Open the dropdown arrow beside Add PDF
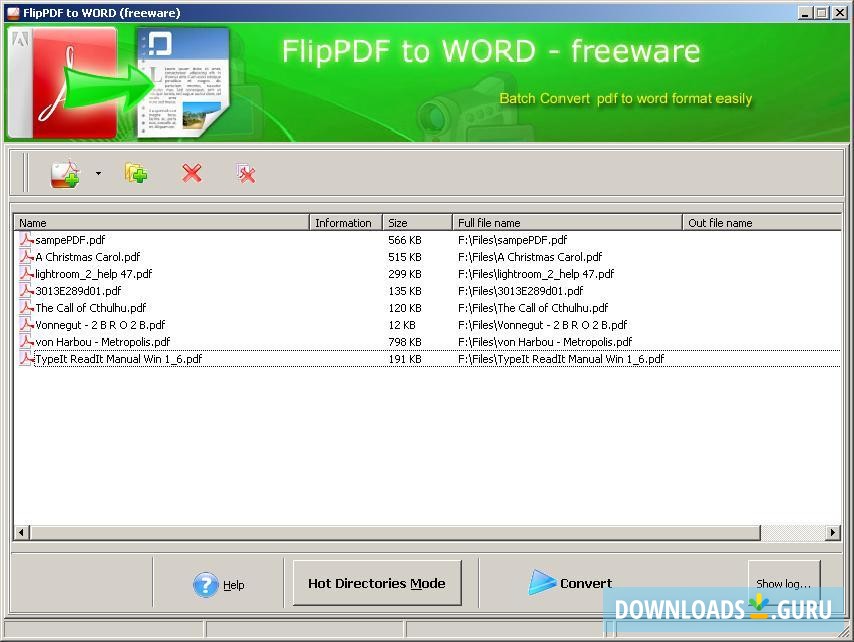 pos(97,173)
